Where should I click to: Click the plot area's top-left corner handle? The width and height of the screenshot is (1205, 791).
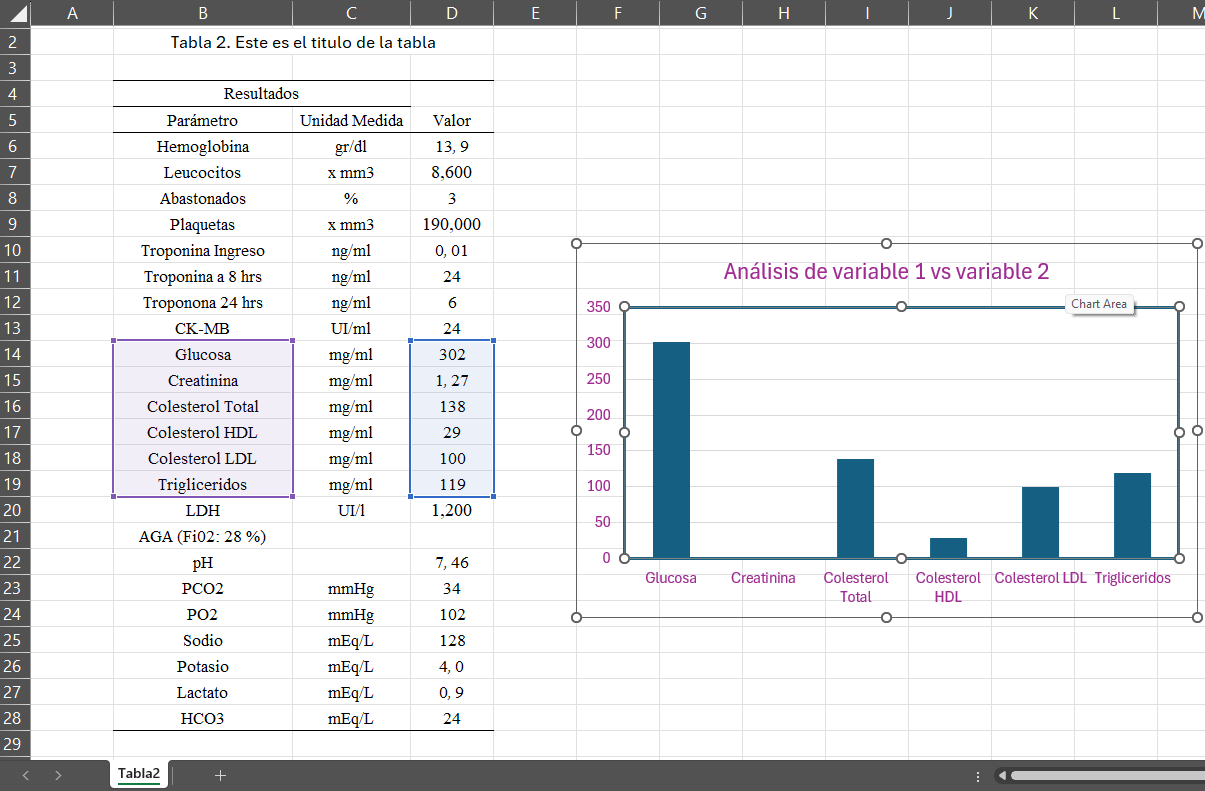[625, 307]
